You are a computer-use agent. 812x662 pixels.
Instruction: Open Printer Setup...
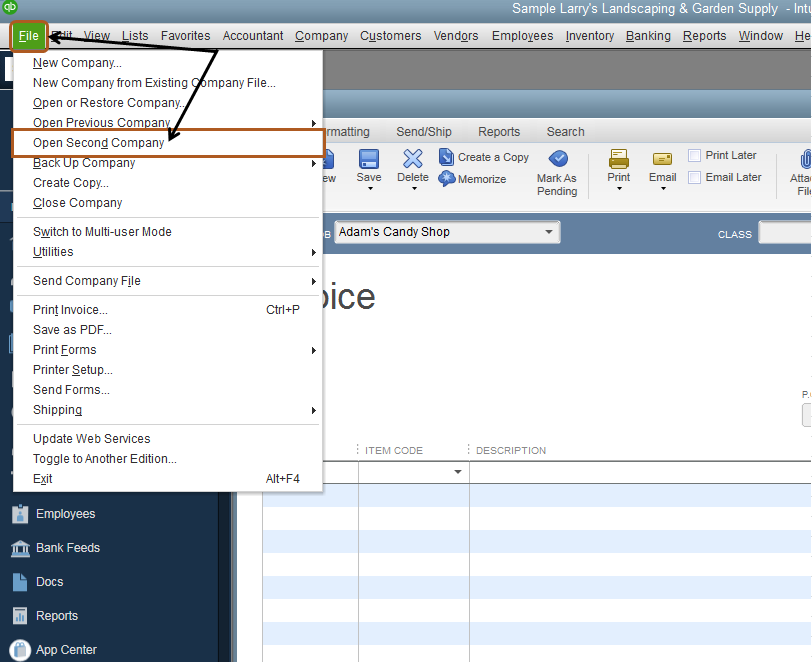167,370
